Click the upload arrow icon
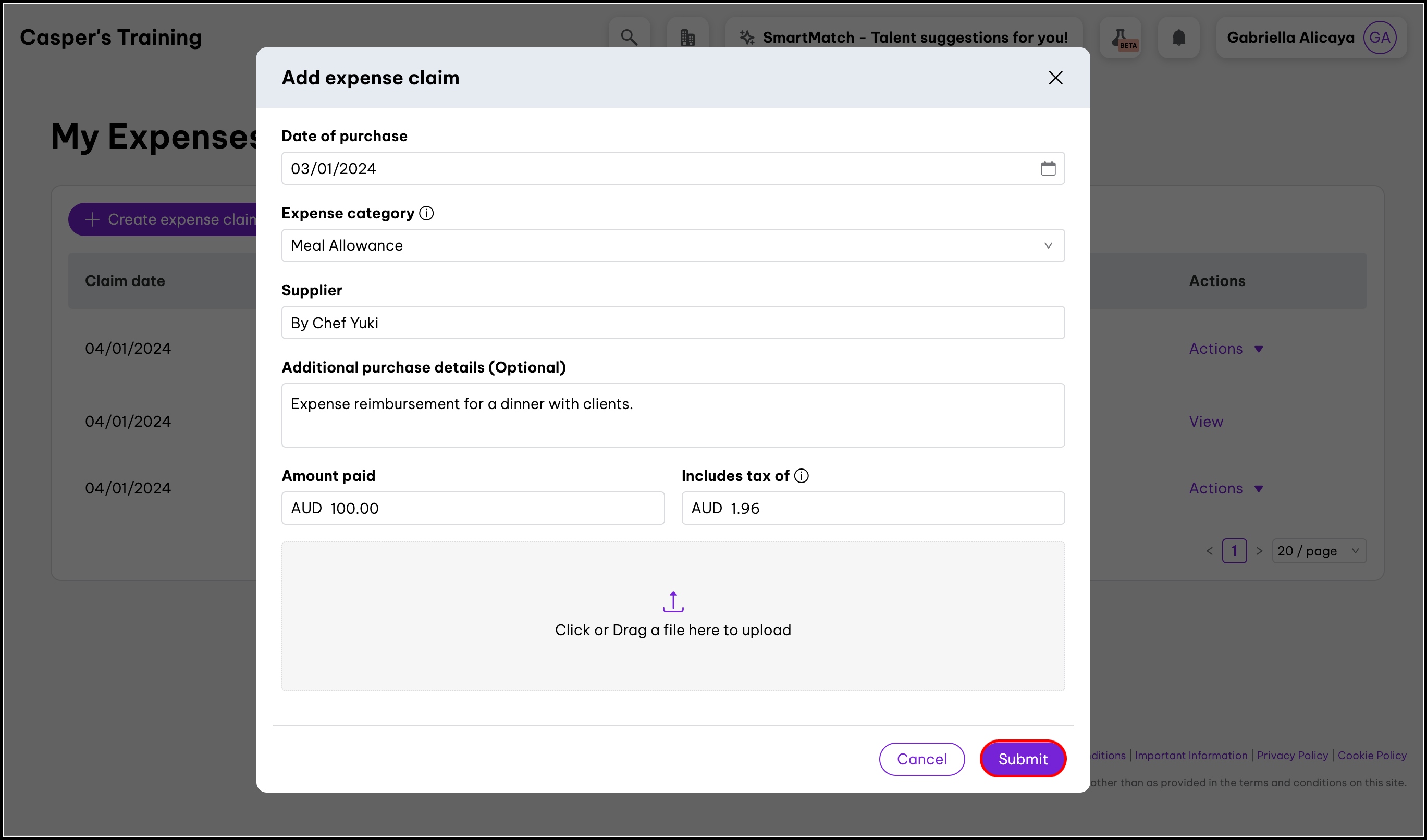Screen dimensions: 1427x840 (x=673, y=602)
